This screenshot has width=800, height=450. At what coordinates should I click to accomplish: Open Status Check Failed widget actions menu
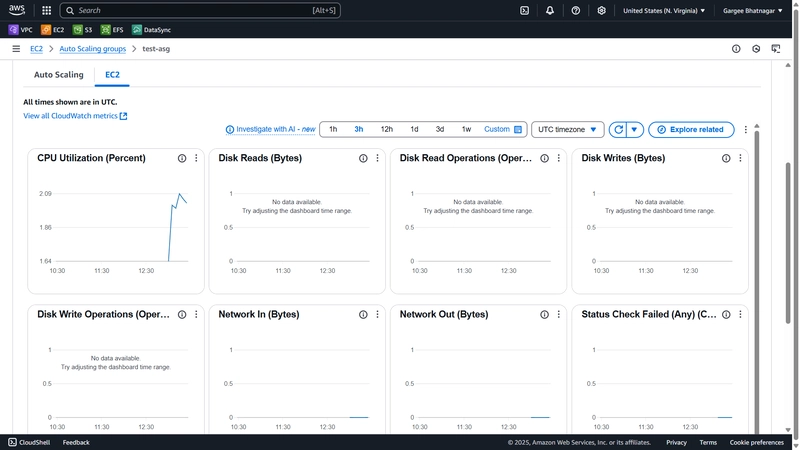pos(740,315)
